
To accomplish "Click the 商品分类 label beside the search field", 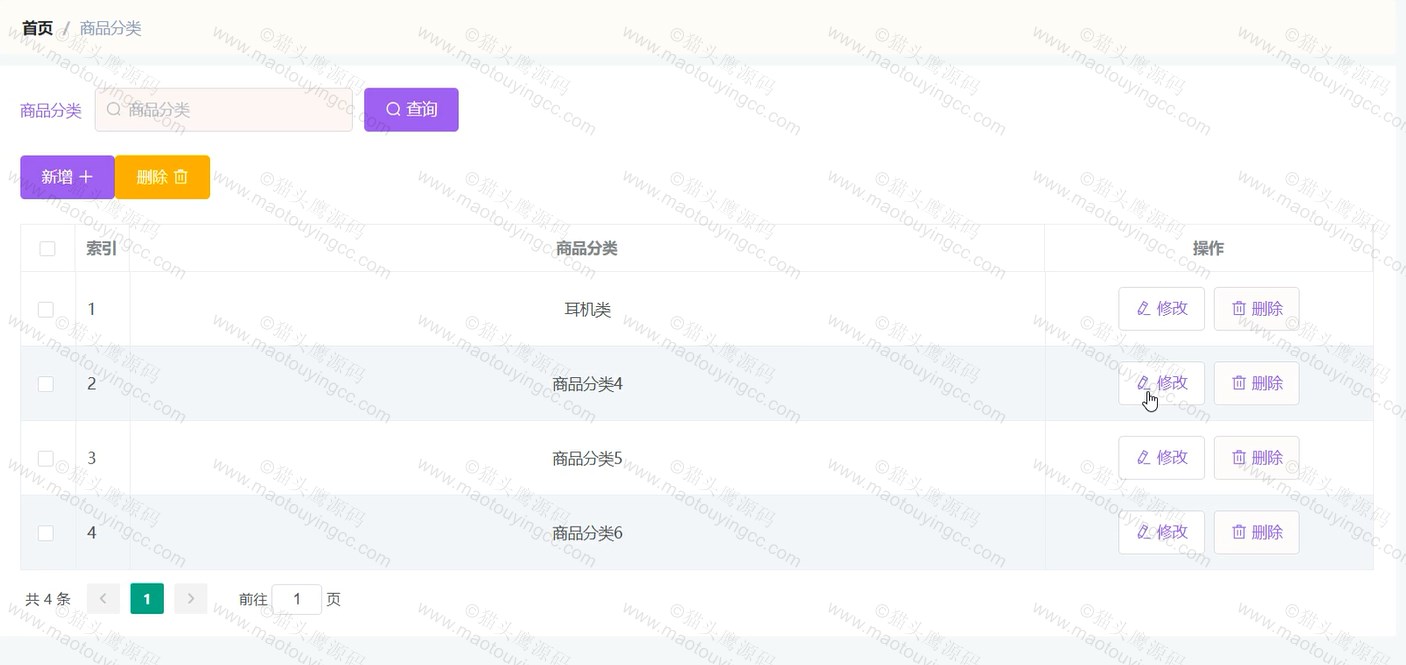I will click(51, 110).
